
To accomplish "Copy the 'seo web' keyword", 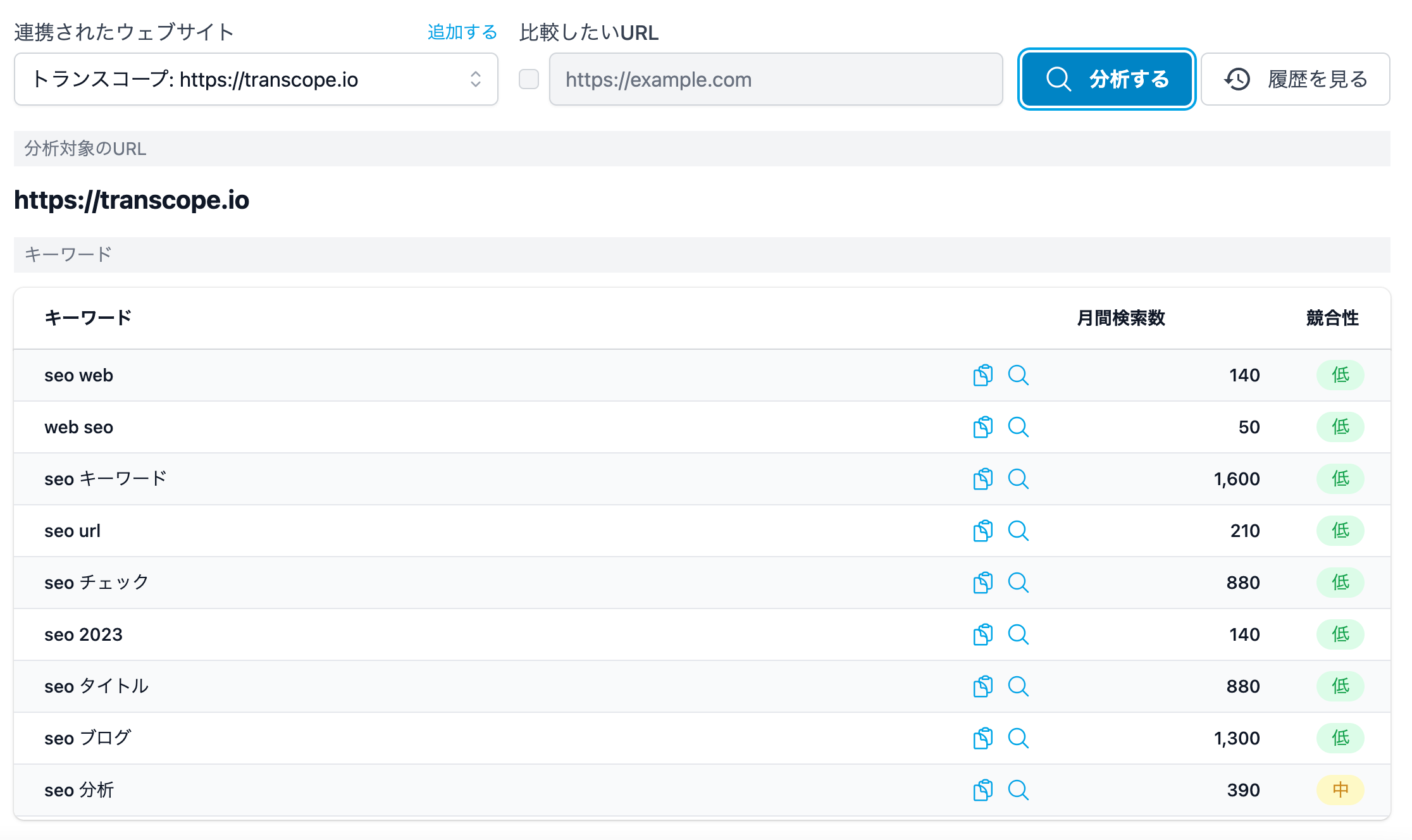I will [982, 375].
